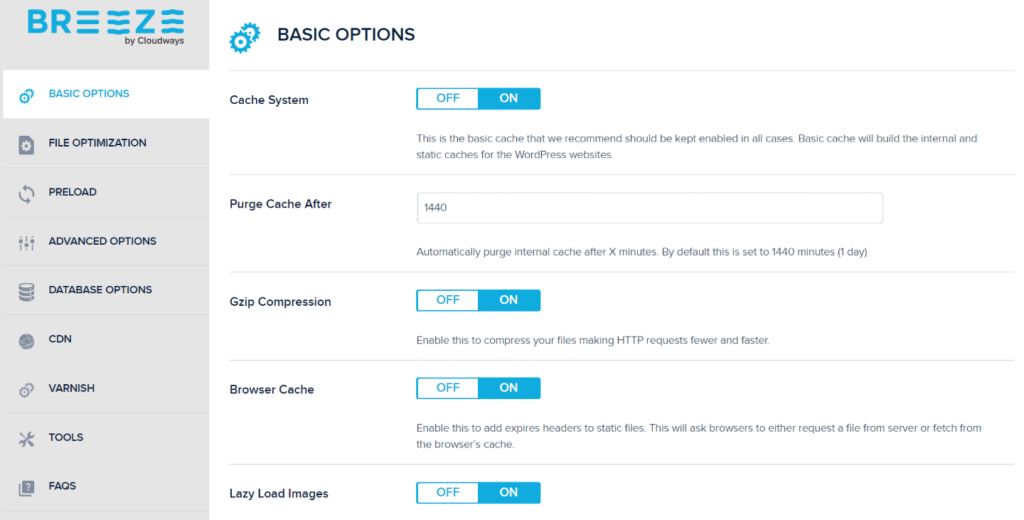Switch Gzip Compression to OFF
The width and height of the screenshot is (1024, 520).
click(x=447, y=300)
